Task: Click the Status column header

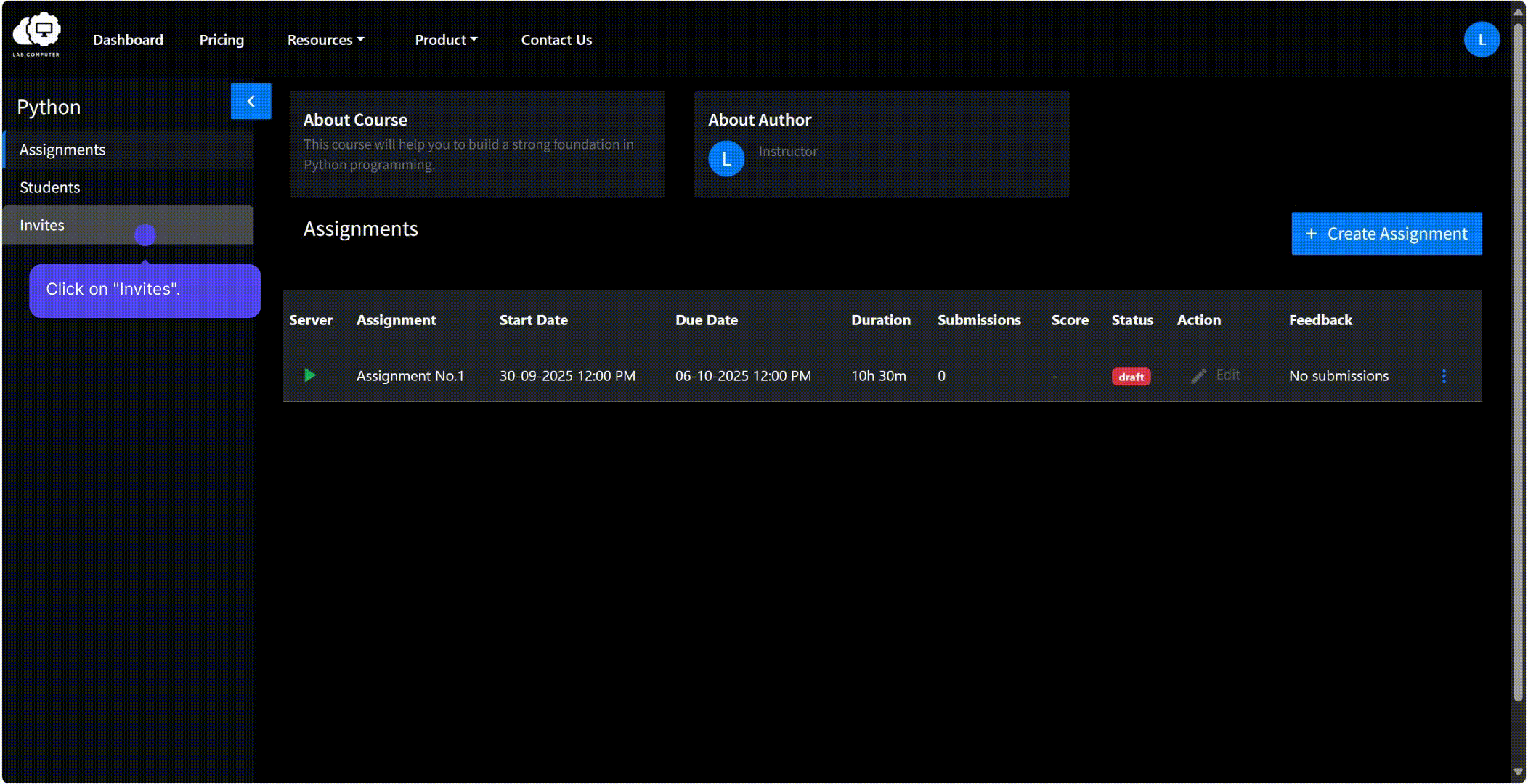Action: tap(1132, 320)
